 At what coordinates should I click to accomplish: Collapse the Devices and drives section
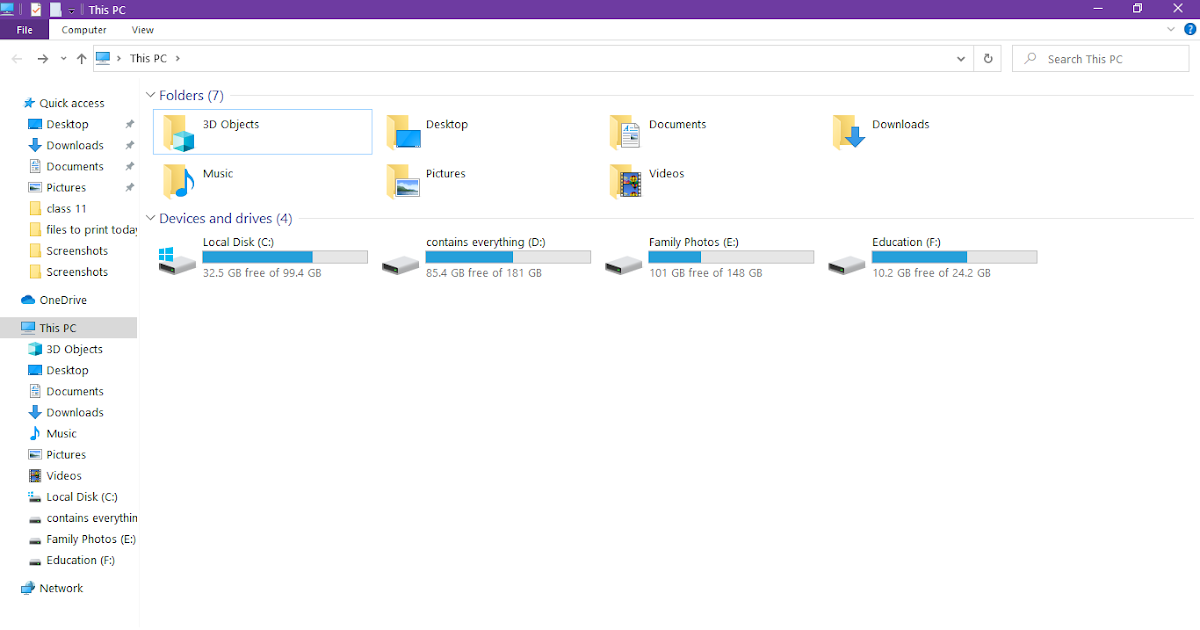click(x=150, y=218)
